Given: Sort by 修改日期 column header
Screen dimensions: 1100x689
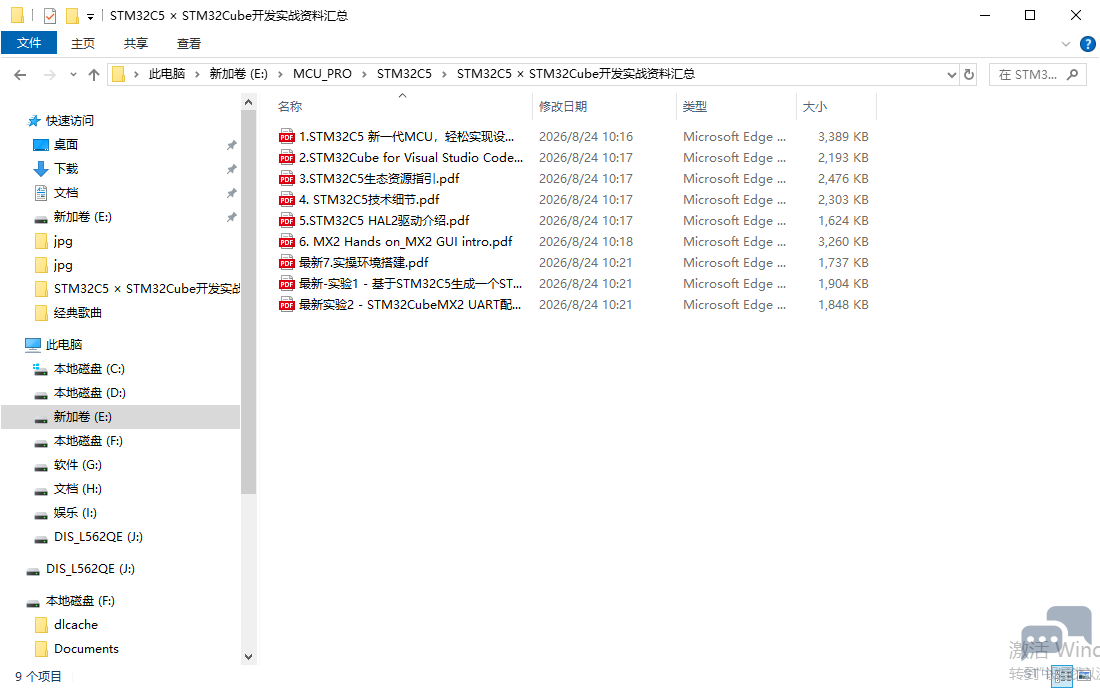Looking at the screenshot, I should click(563, 107).
